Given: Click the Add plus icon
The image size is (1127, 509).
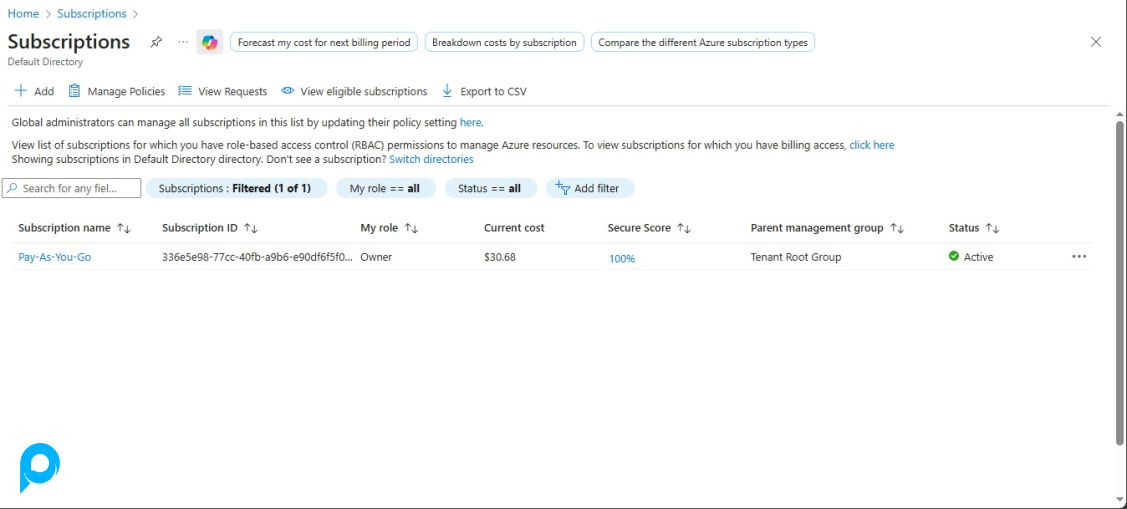Looking at the screenshot, I should coord(21,91).
